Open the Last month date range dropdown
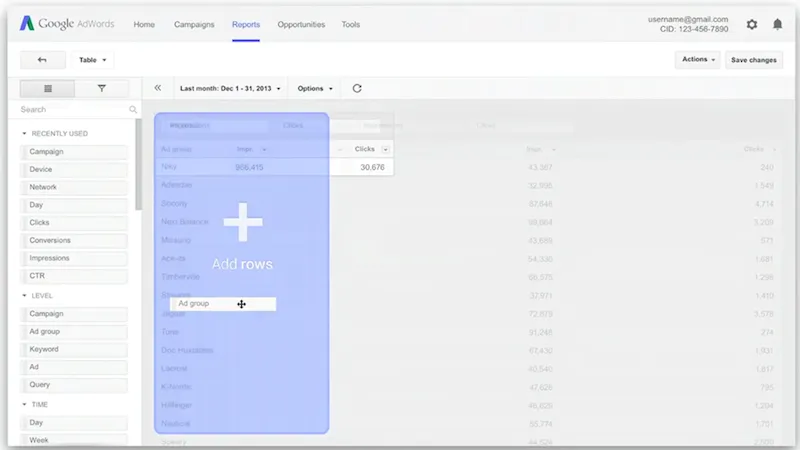This screenshot has width=800, height=450. [230, 88]
